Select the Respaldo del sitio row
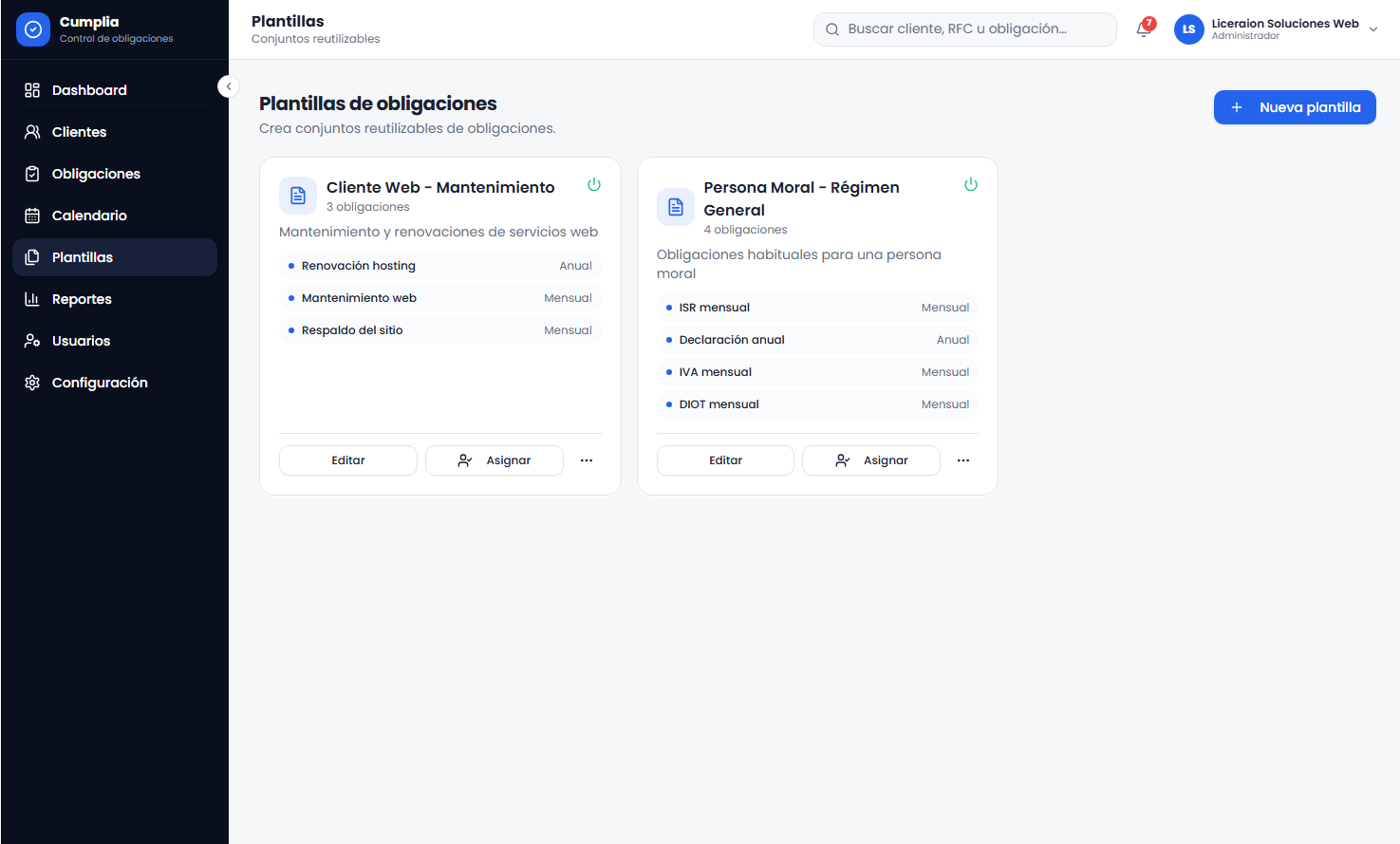 [x=440, y=330]
